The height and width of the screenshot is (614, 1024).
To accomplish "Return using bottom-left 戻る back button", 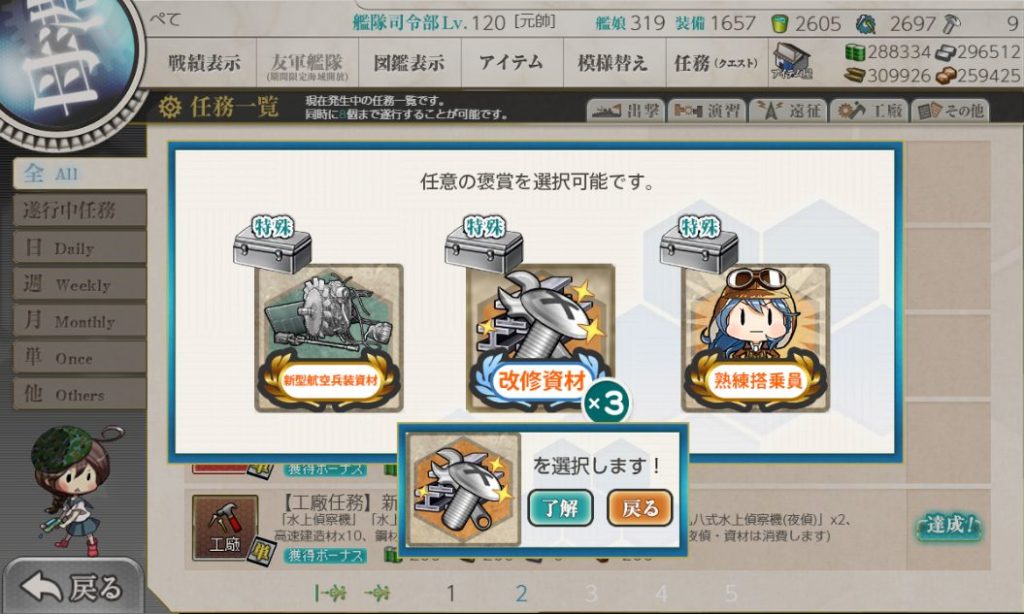I will [73, 587].
